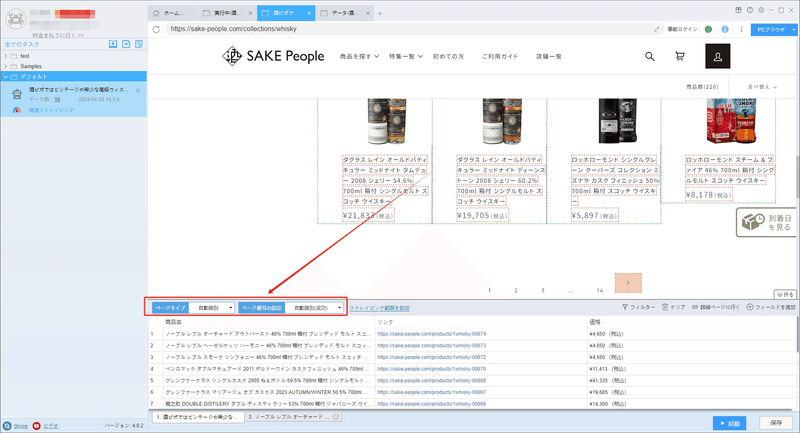The height and width of the screenshot is (433, 800).
Task: Remove the task with its x icon in sidebar
Action: 138,90
